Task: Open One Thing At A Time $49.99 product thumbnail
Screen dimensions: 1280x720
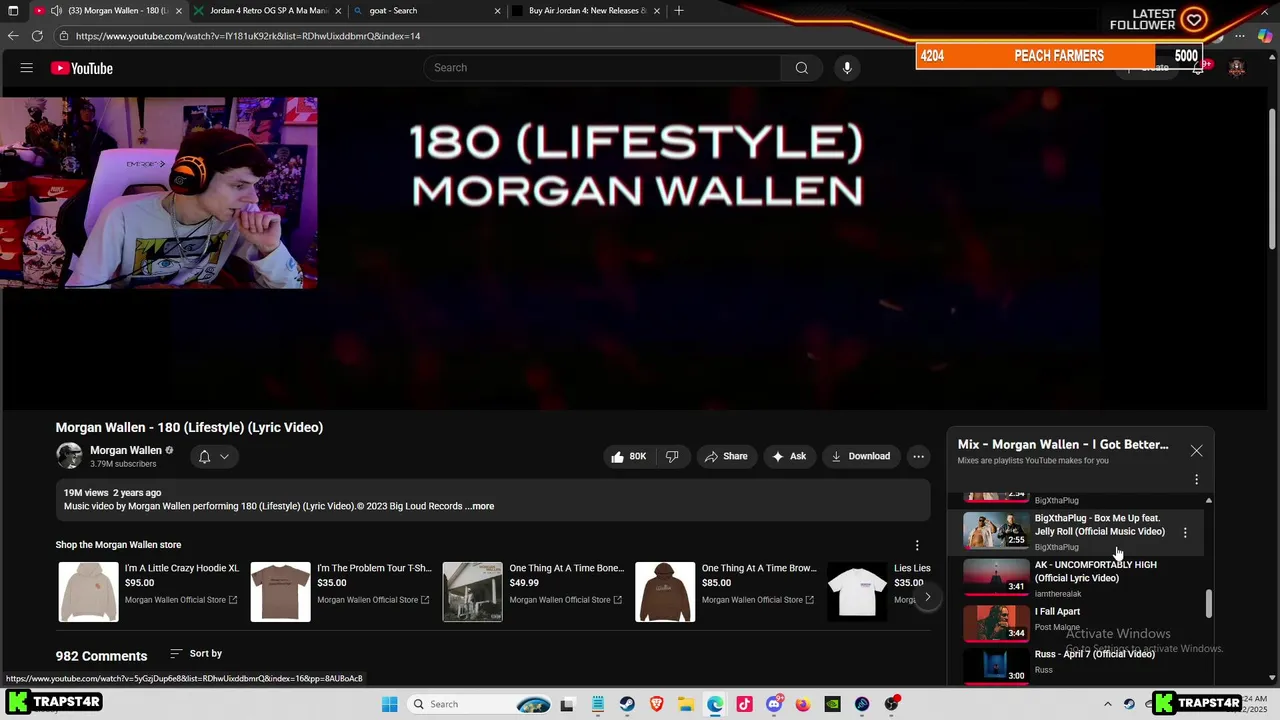Action: [473, 592]
